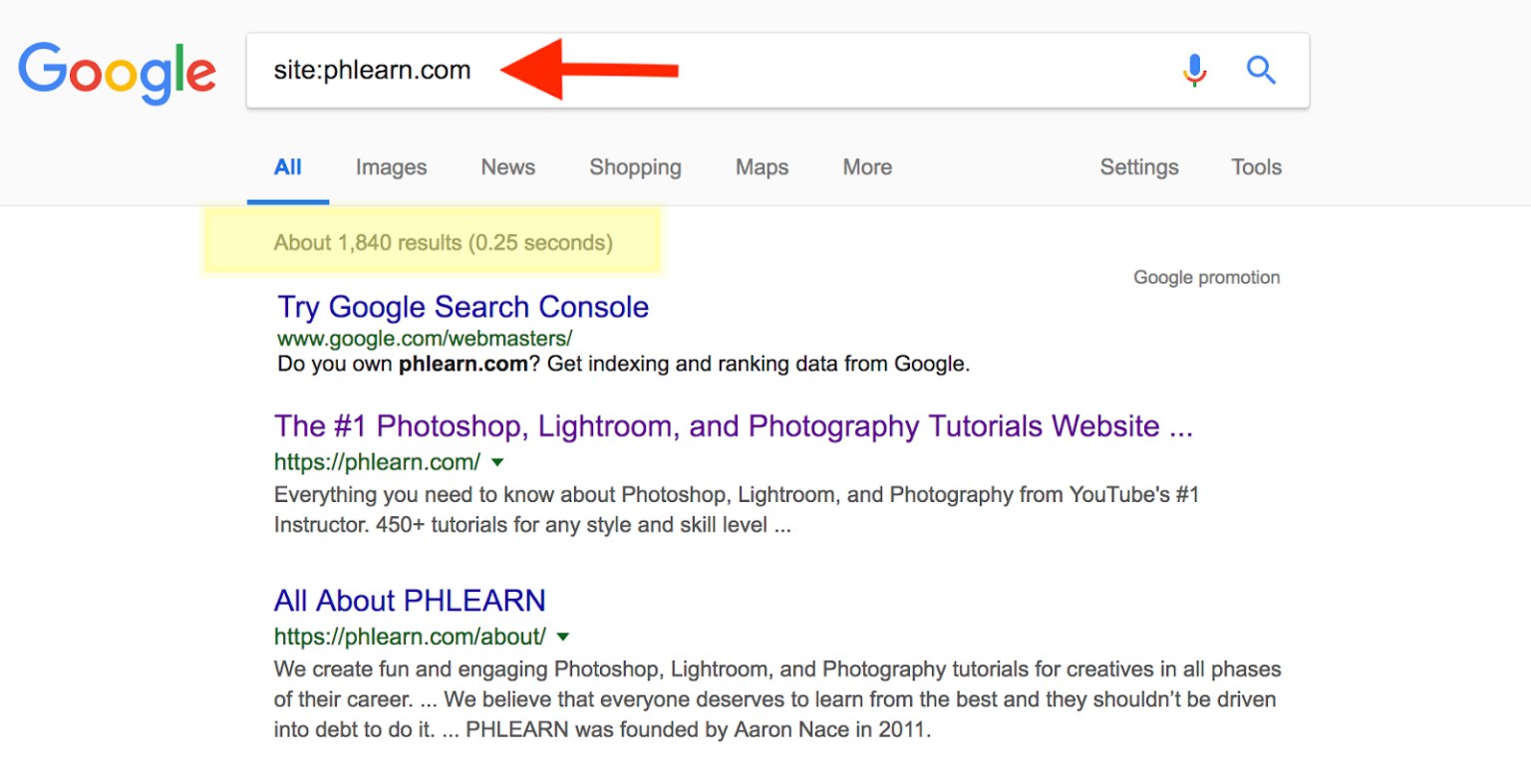The height and width of the screenshot is (784, 1531).
Task: Click the https://phlearn.com/ green URL
Action: click(x=376, y=462)
